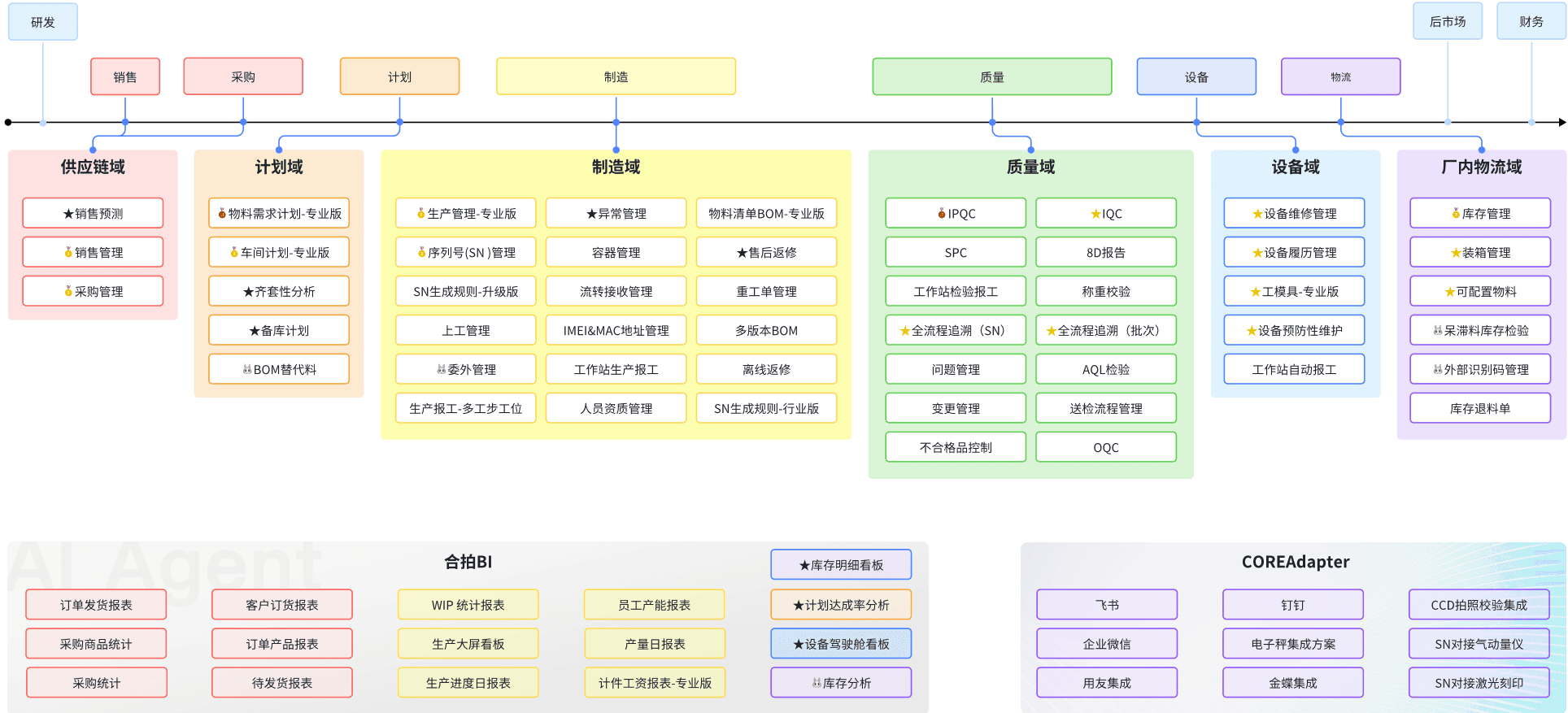Select the 钉钉 integration
This screenshot has height=713, width=1568.
tap(1293, 605)
